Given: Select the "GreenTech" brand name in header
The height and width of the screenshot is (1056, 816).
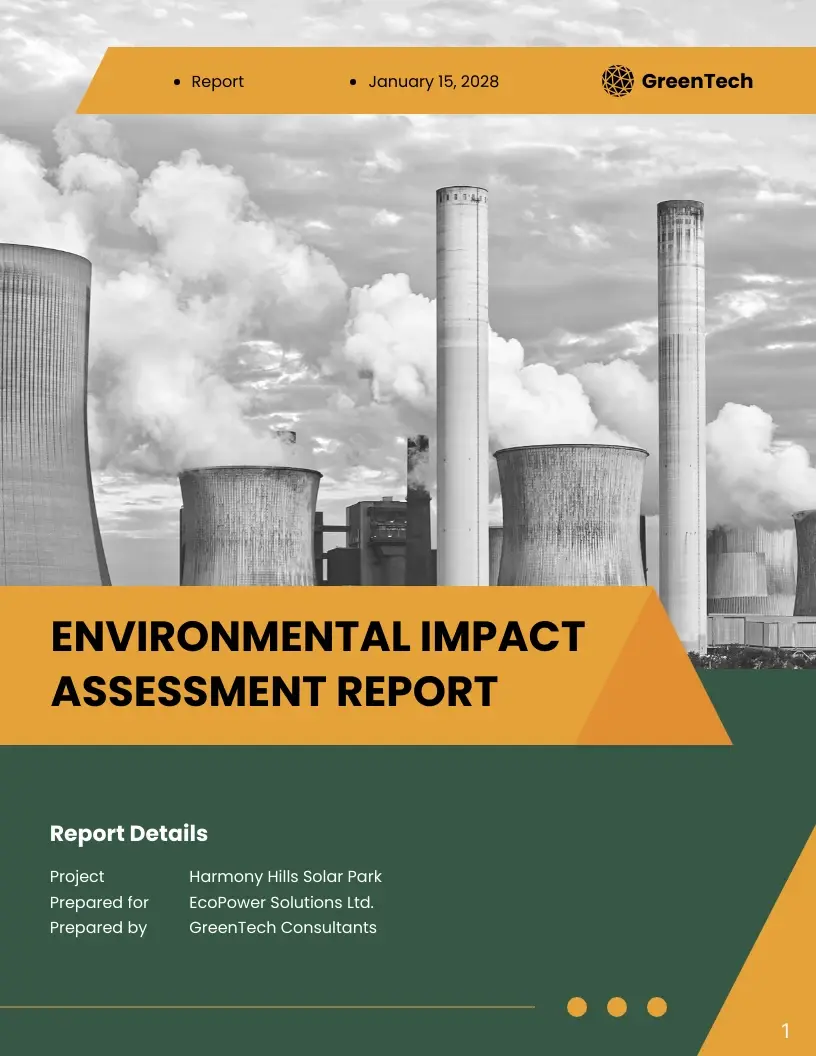Looking at the screenshot, I should 697,81.
